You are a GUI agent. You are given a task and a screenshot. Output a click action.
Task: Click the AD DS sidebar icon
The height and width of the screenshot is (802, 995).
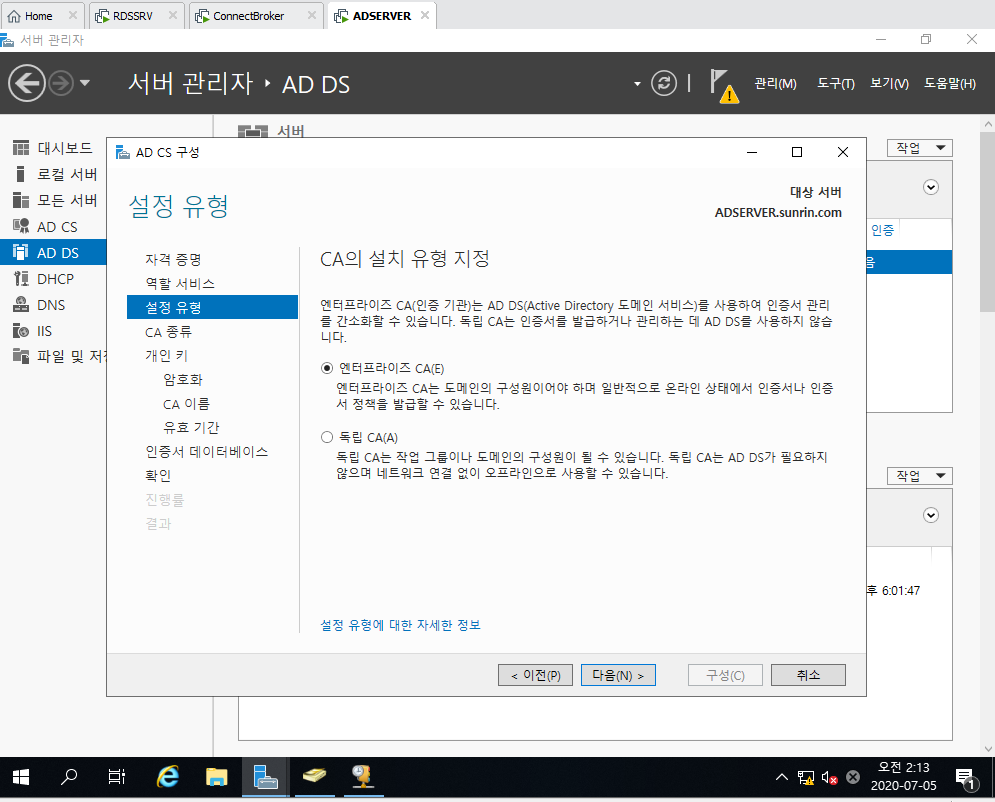[21, 253]
